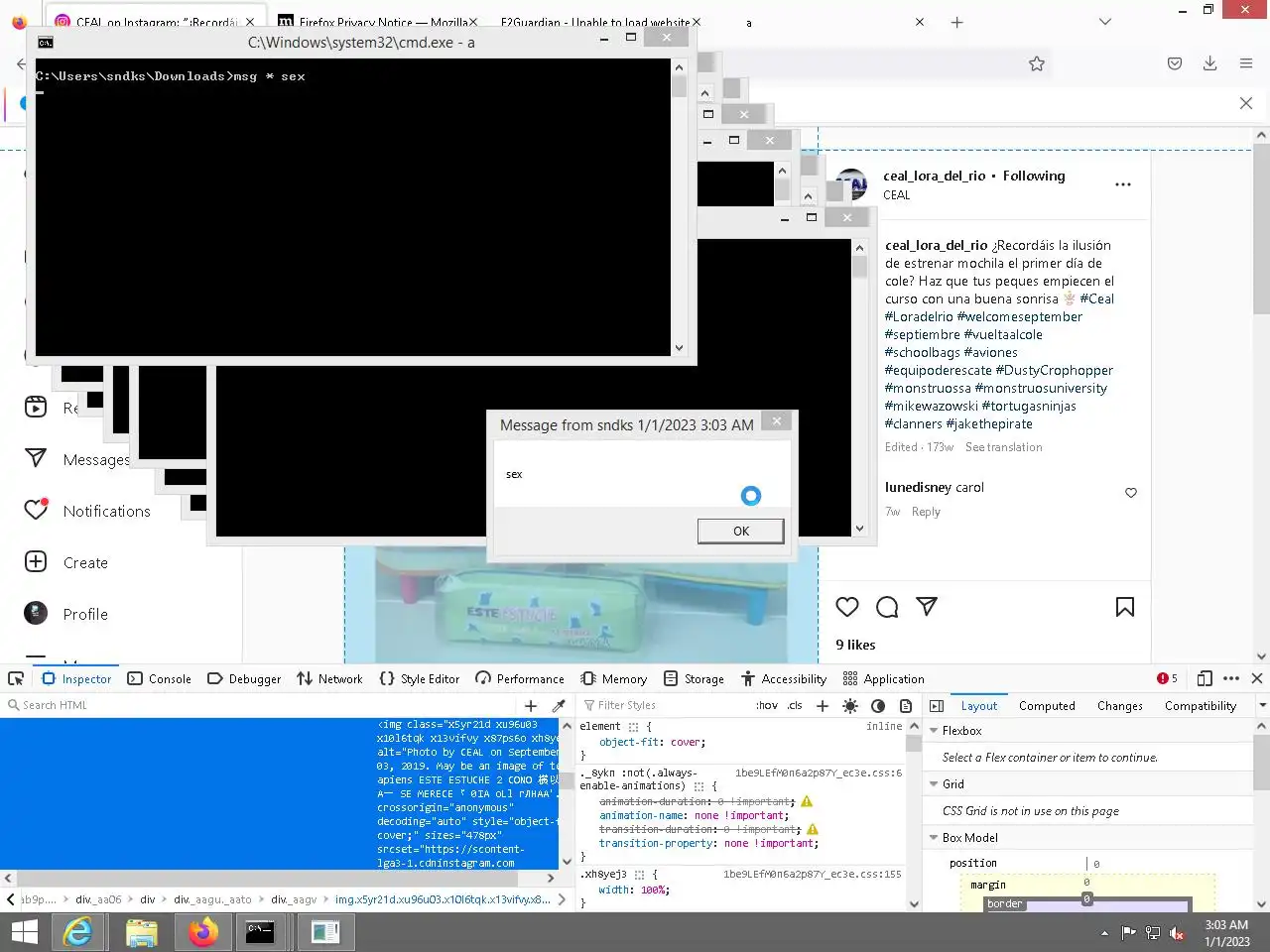Click the ceal_lora_del_rio username header
This screenshot has width=1270, height=952.
pos(935,177)
